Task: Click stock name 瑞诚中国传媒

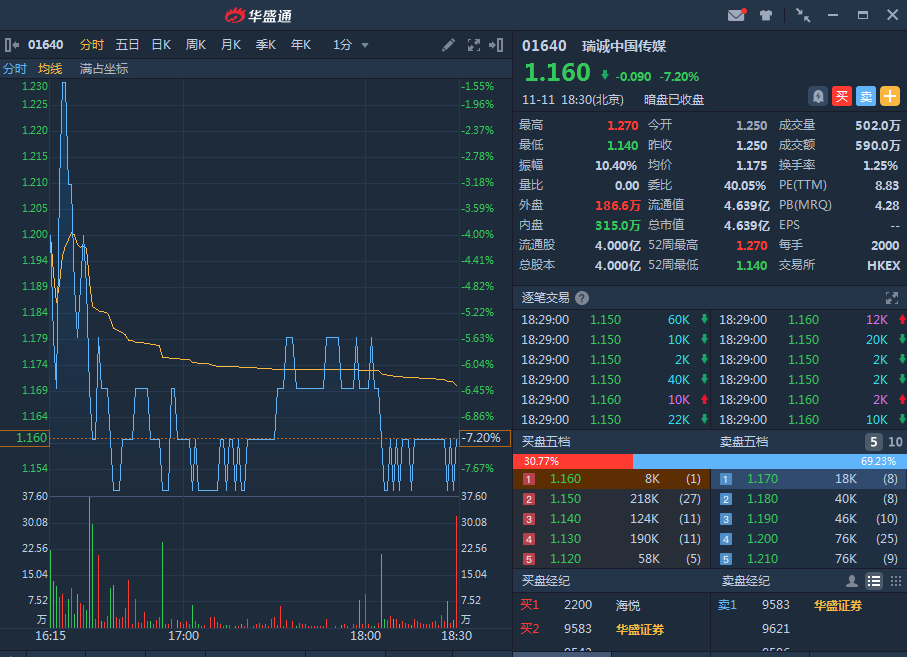Action: coord(624,46)
